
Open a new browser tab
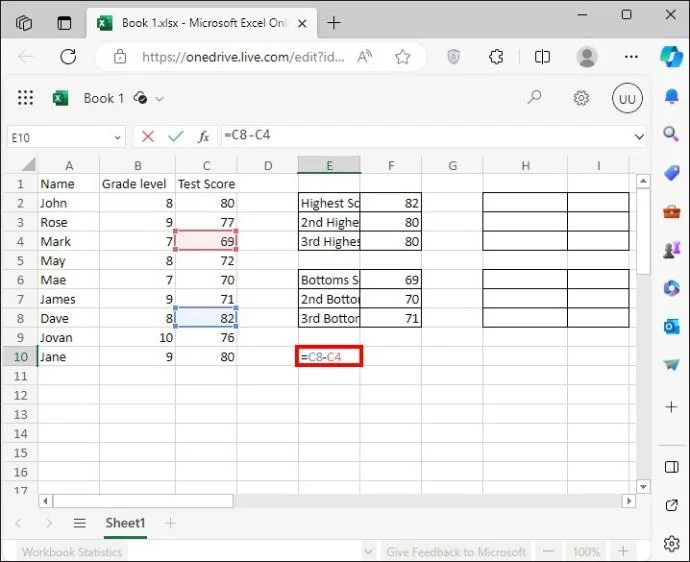(334, 22)
